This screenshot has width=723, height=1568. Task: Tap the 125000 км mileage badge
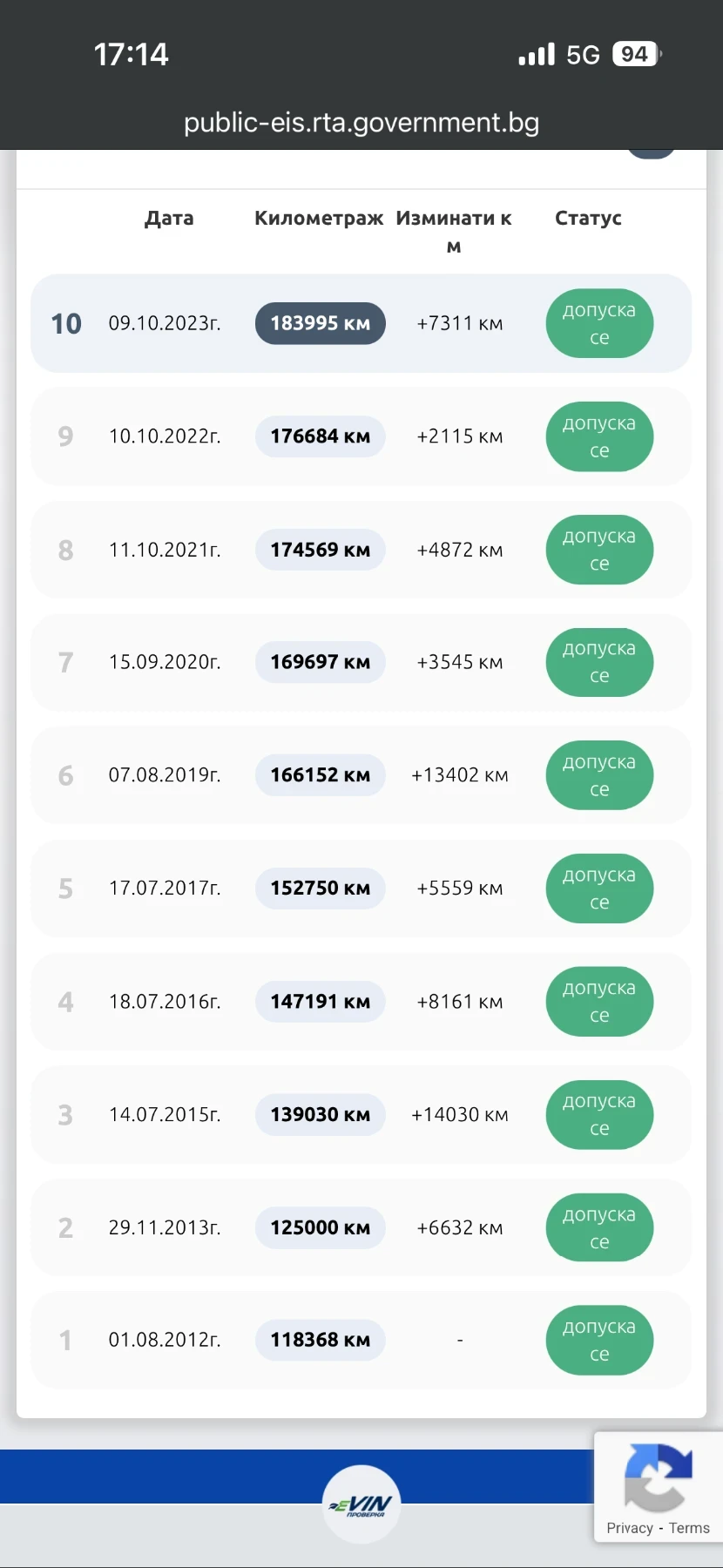[320, 1227]
